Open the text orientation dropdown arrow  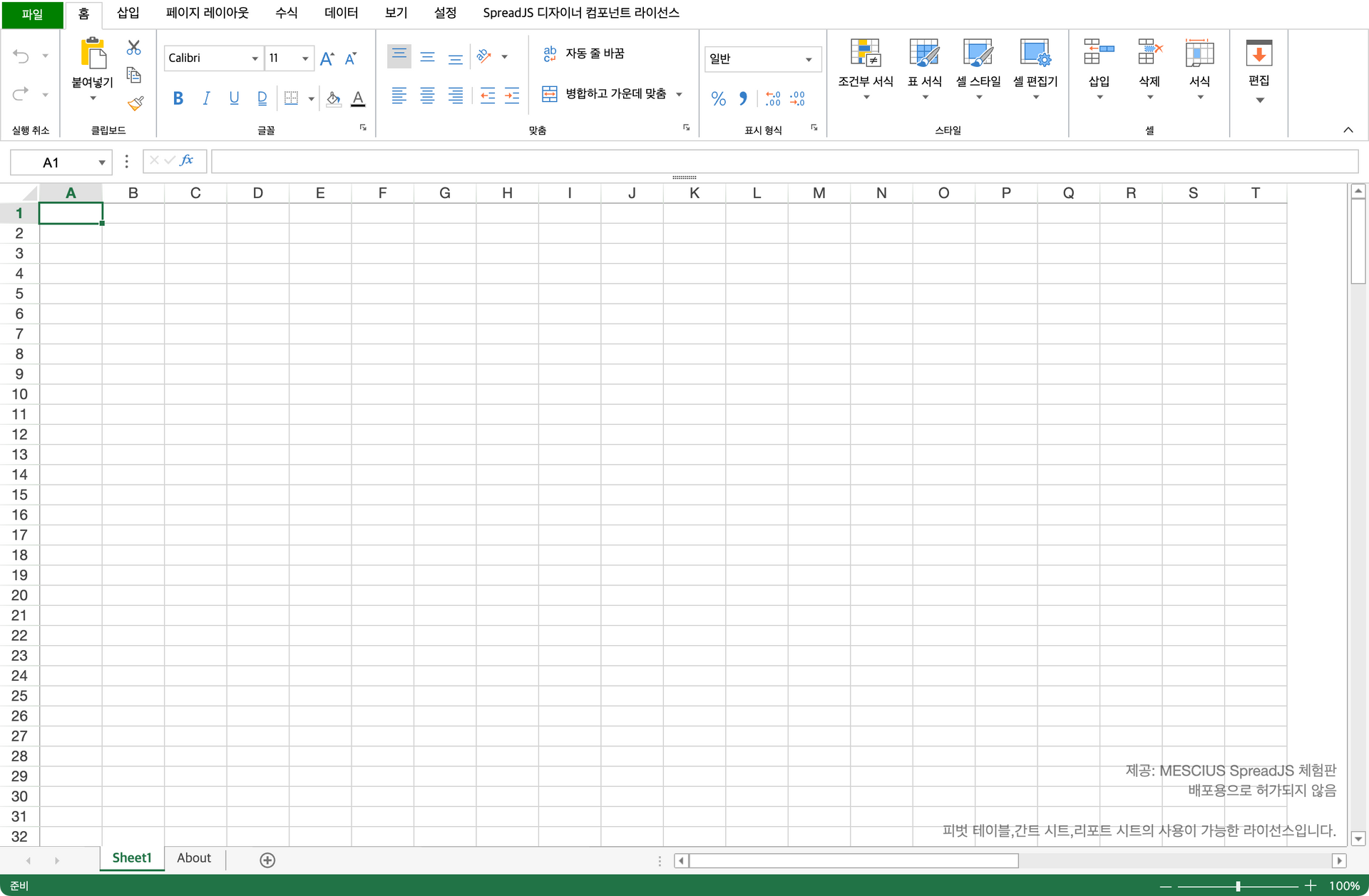click(x=505, y=57)
